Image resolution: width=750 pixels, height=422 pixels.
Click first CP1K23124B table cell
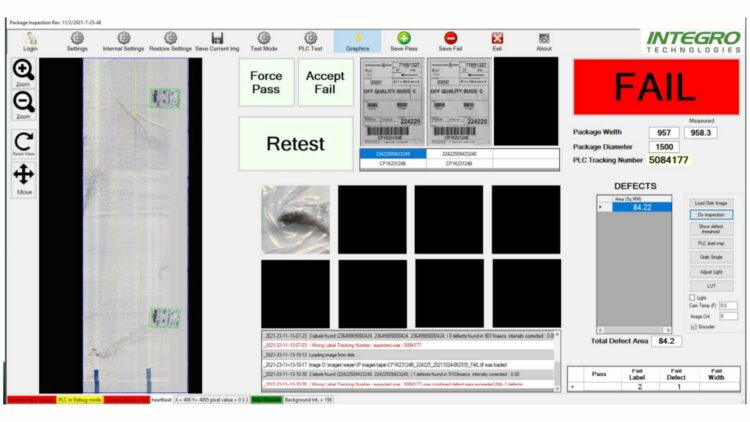pos(393,164)
